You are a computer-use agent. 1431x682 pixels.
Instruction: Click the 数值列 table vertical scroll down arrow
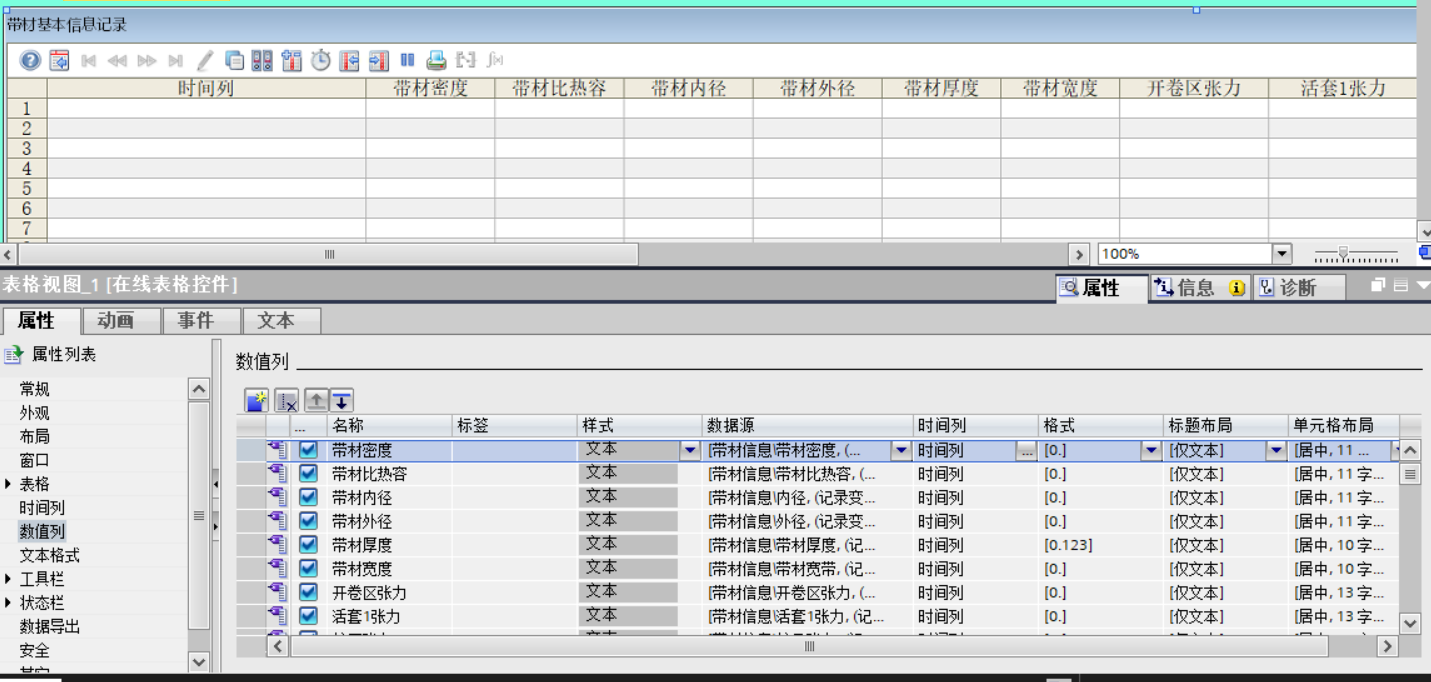(x=1410, y=623)
